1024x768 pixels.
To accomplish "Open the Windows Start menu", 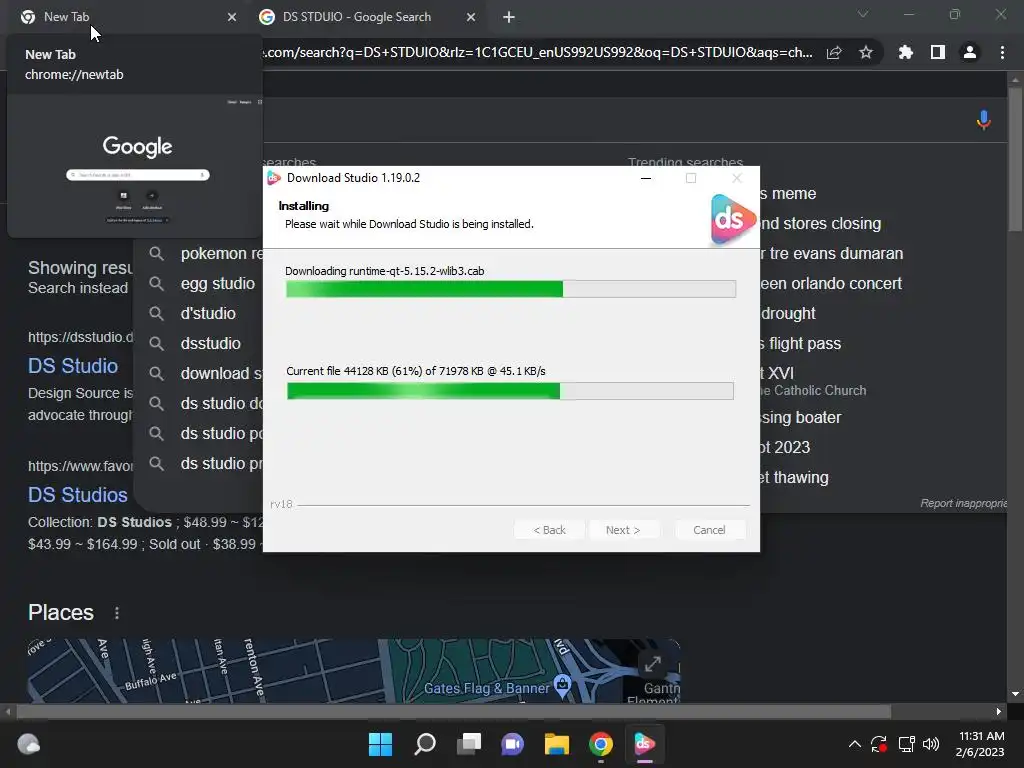I will pos(380,744).
